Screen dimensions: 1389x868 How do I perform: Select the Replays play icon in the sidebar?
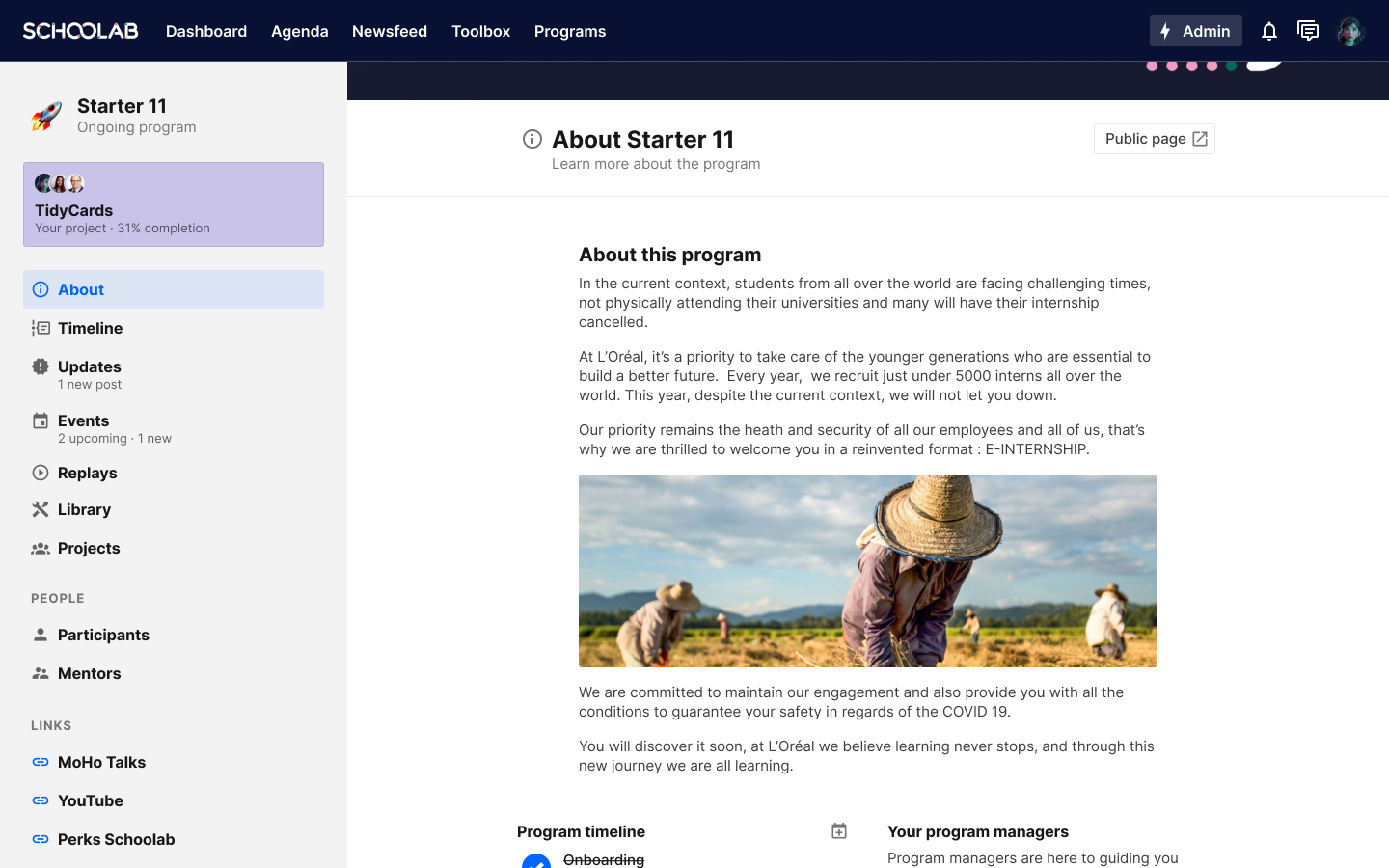click(x=40, y=473)
